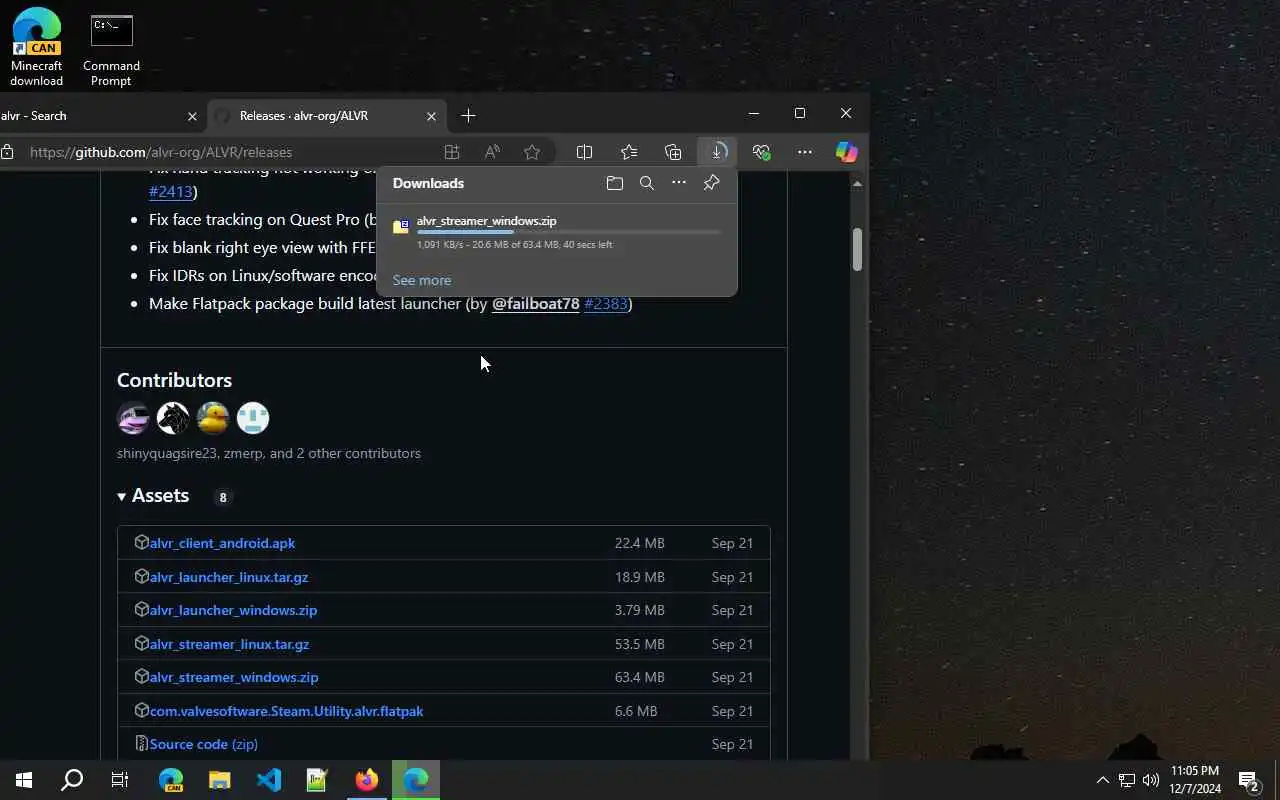Open pull request link #2383
The height and width of the screenshot is (800, 1280).
tap(606, 303)
